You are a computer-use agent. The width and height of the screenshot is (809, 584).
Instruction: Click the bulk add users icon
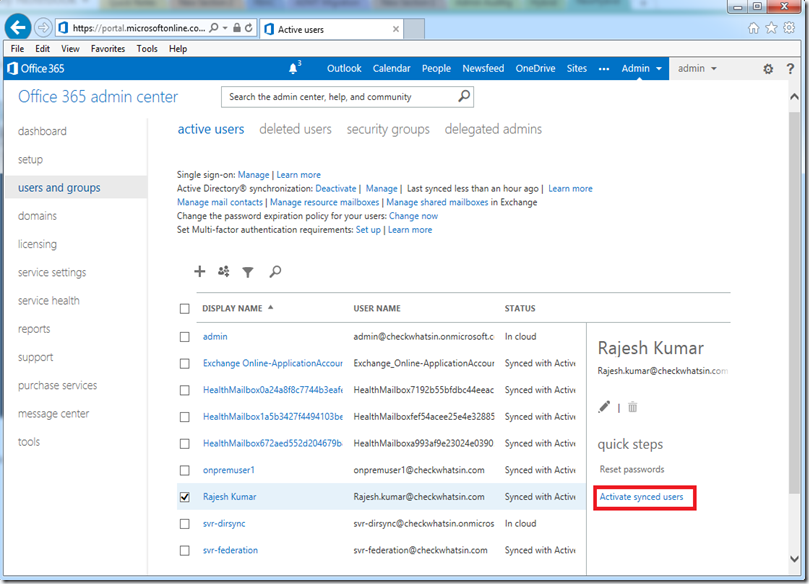pos(223,271)
